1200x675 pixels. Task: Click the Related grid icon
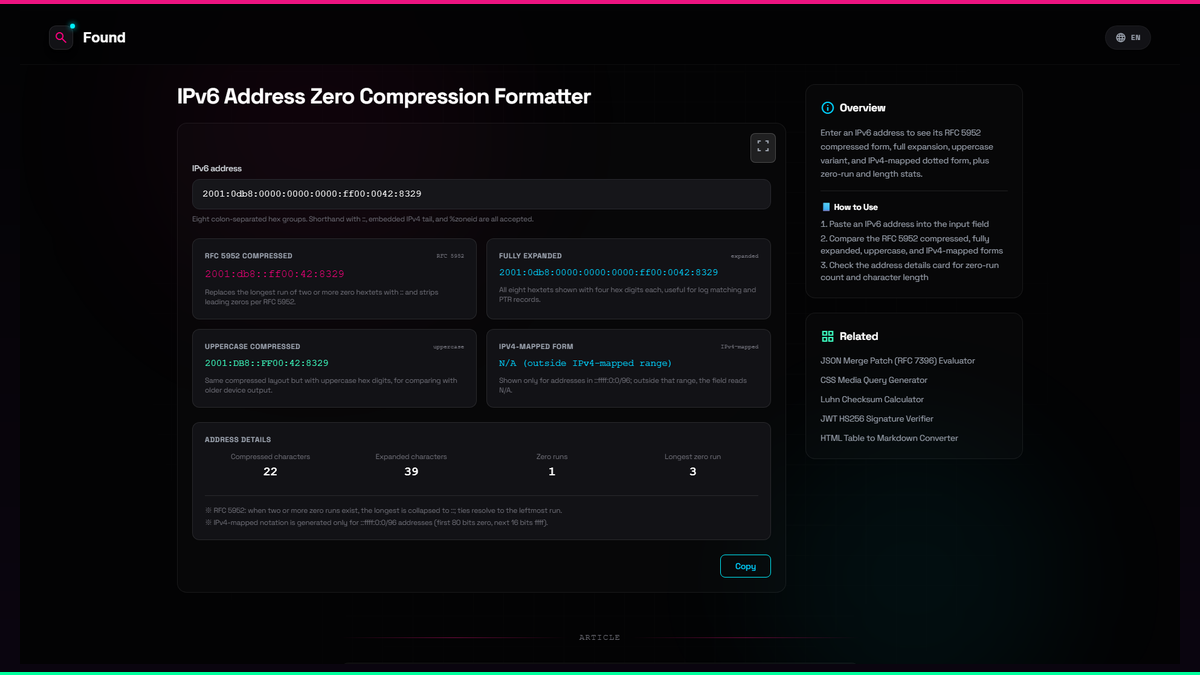pos(827,337)
